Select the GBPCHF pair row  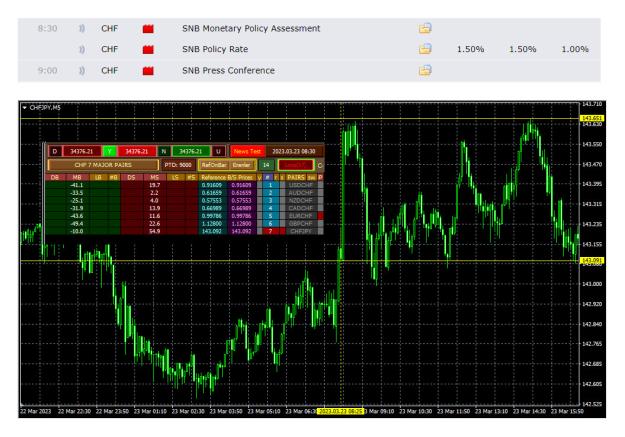click(x=301, y=224)
